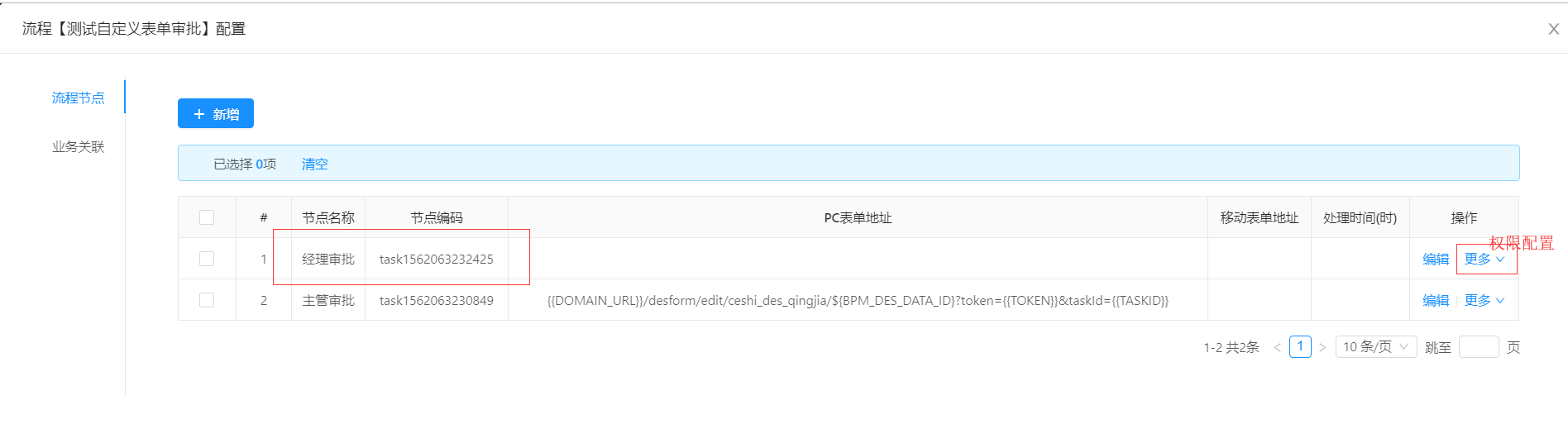The width and height of the screenshot is (1568, 424).
Task: Expand 更多 for the 主管审批 row
Action: 1484,300
